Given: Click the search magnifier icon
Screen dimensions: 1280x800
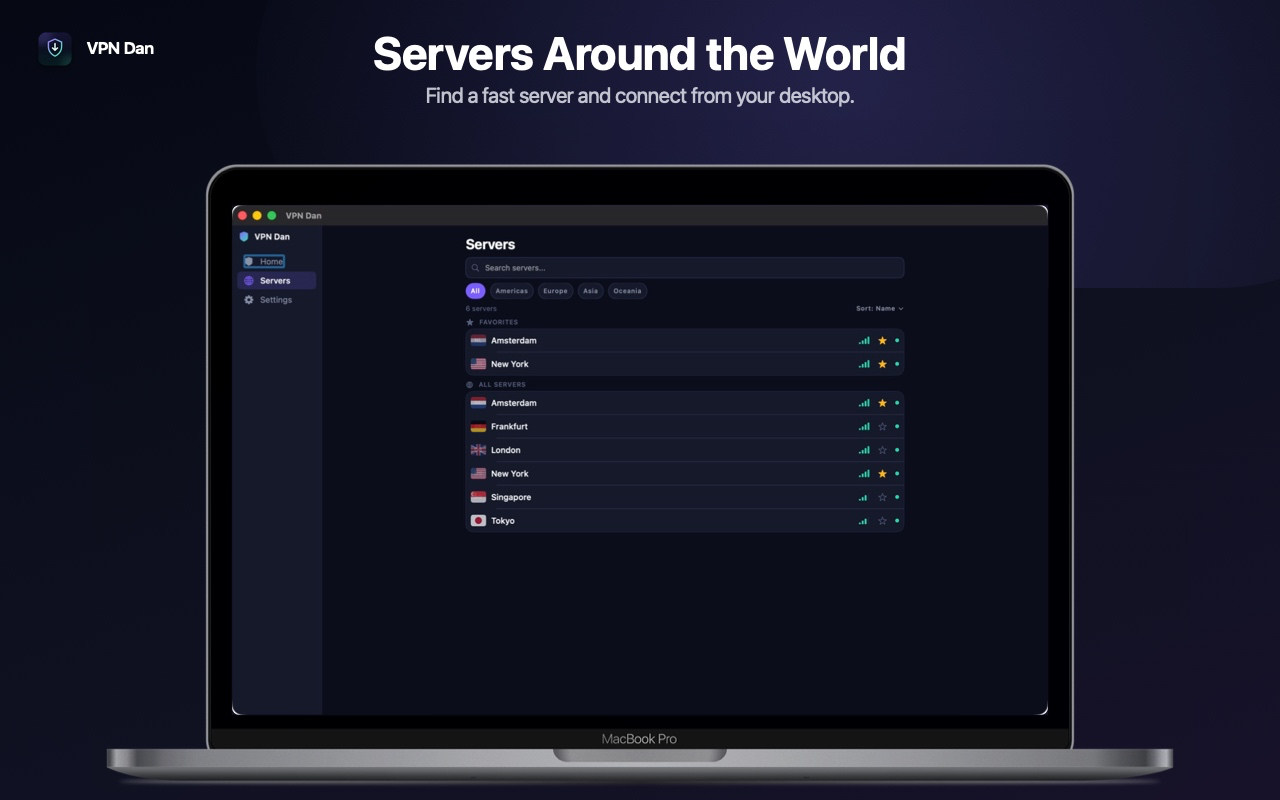Looking at the screenshot, I should [x=476, y=268].
